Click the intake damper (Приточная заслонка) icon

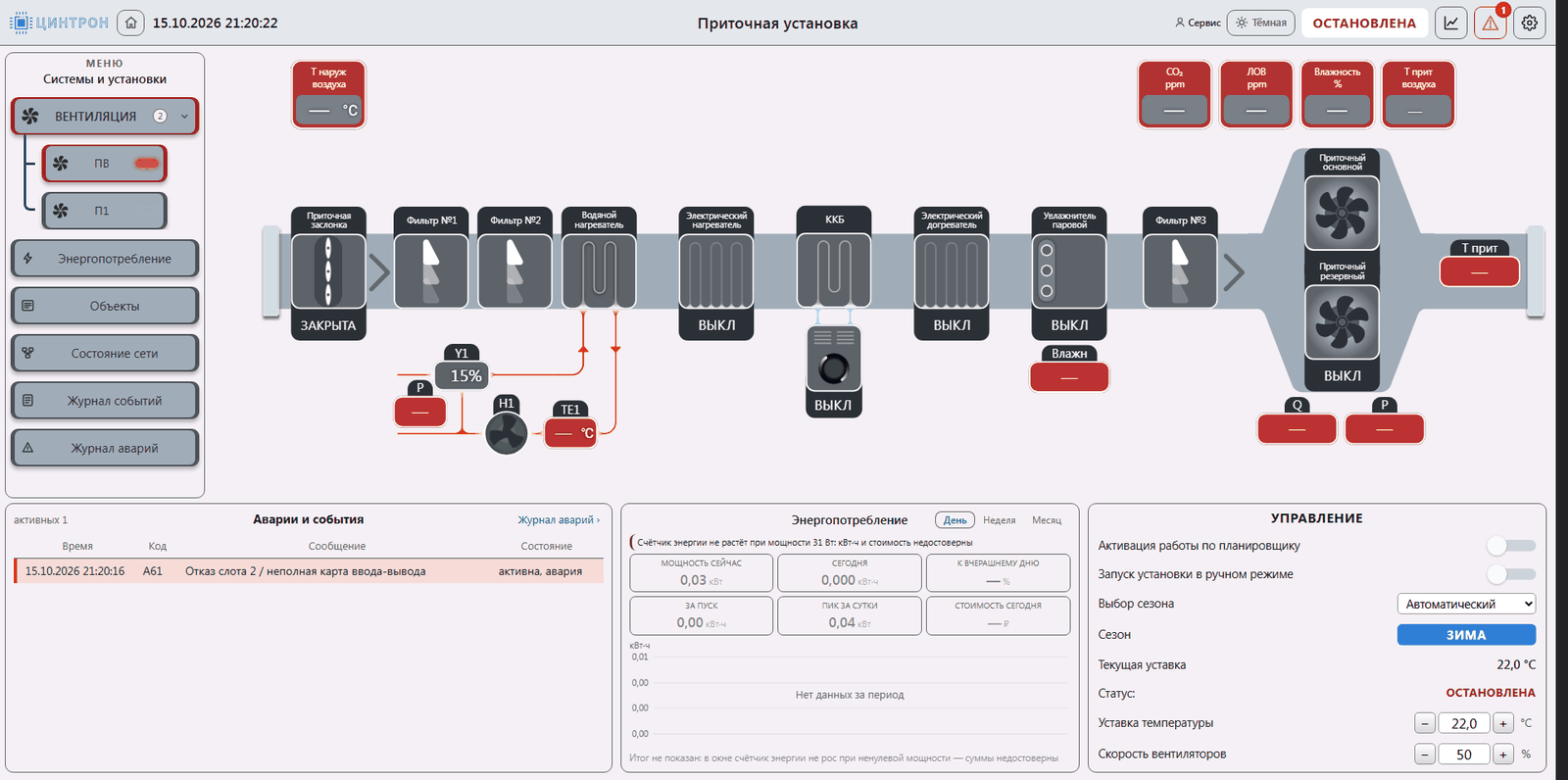click(x=328, y=271)
